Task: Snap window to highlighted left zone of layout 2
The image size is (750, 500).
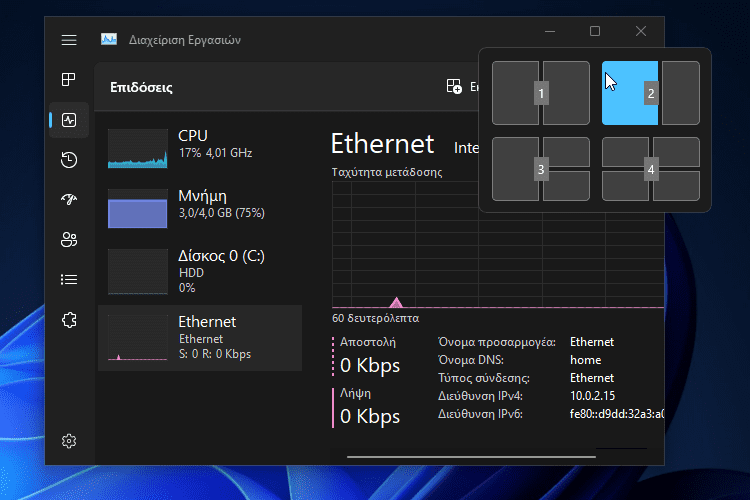Action: tap(629, 93)
